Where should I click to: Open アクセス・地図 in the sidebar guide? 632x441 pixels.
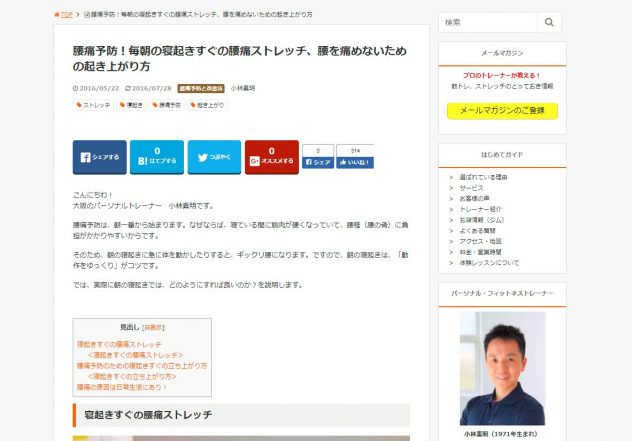coord(480,241)
